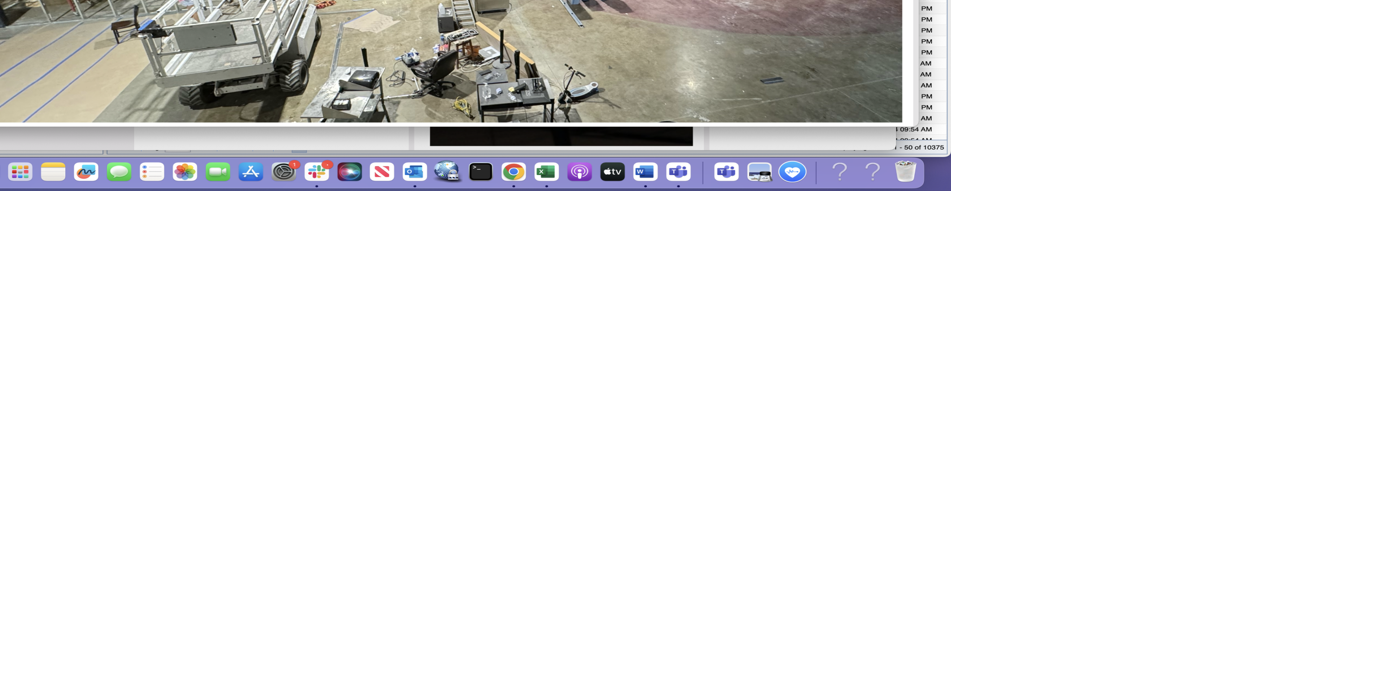Open Freeform from the dock
The image size is (1393, 690).
(x=86, y=172)
